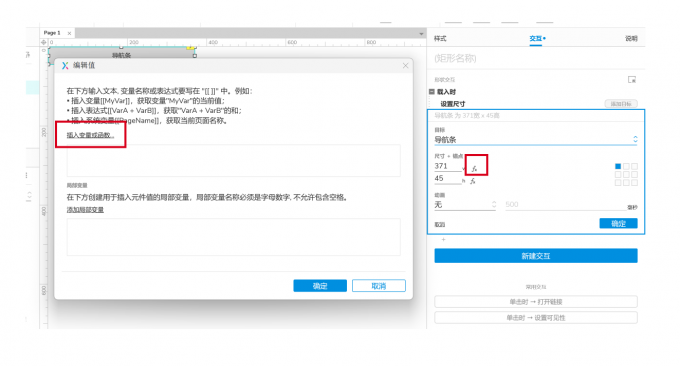Select the center anchor point box
This screenshot has width=680, height=366.
[x=626, y=174]
